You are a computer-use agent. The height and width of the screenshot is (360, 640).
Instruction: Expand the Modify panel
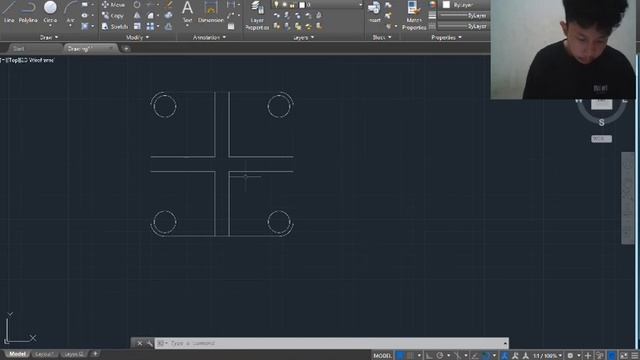pos(138,37)
